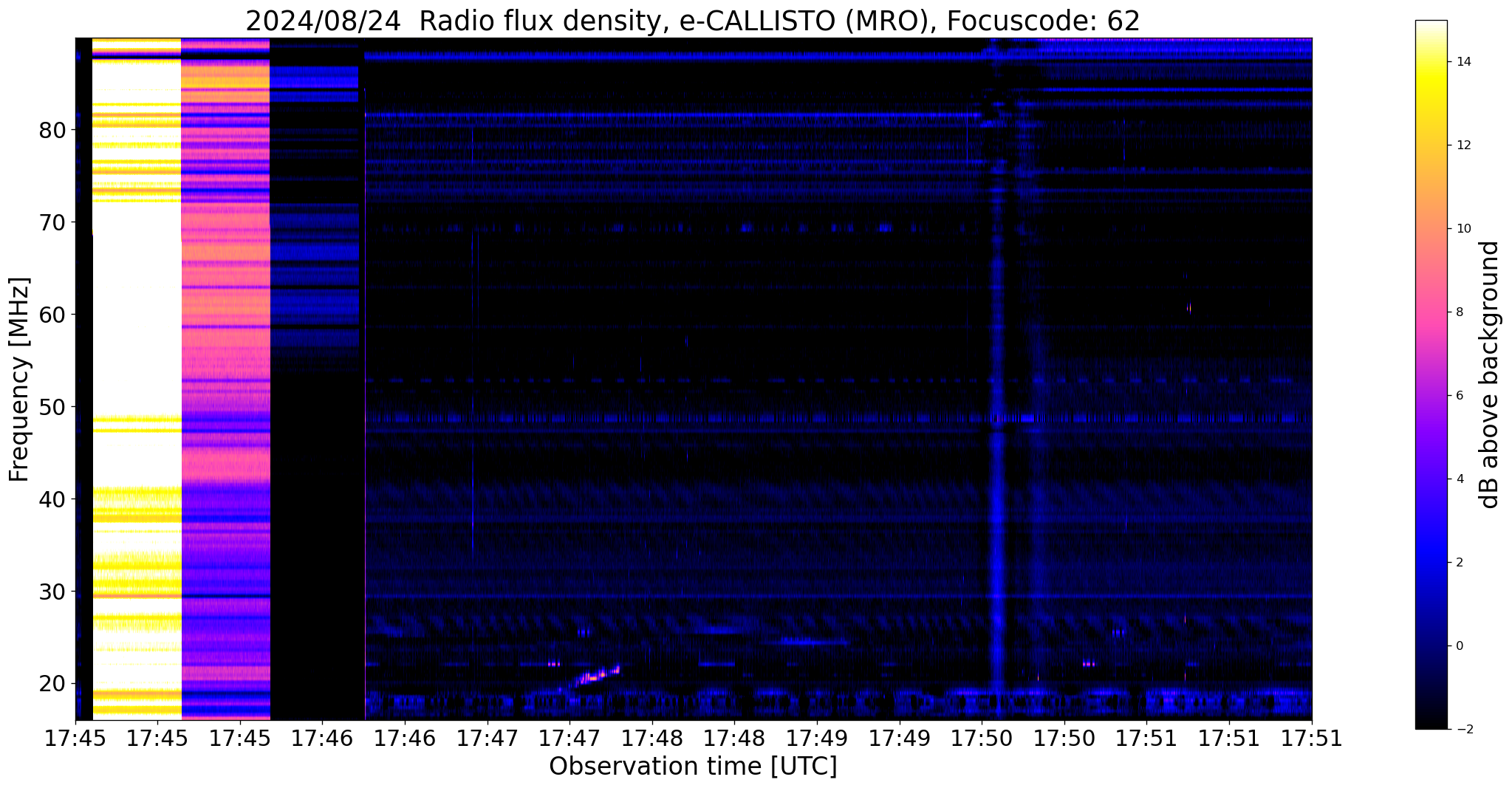Click the 'Frequency [MHz]' axis label
Image resolution: width=1512 pixels, height=788 pixels.
coord(20,380)
